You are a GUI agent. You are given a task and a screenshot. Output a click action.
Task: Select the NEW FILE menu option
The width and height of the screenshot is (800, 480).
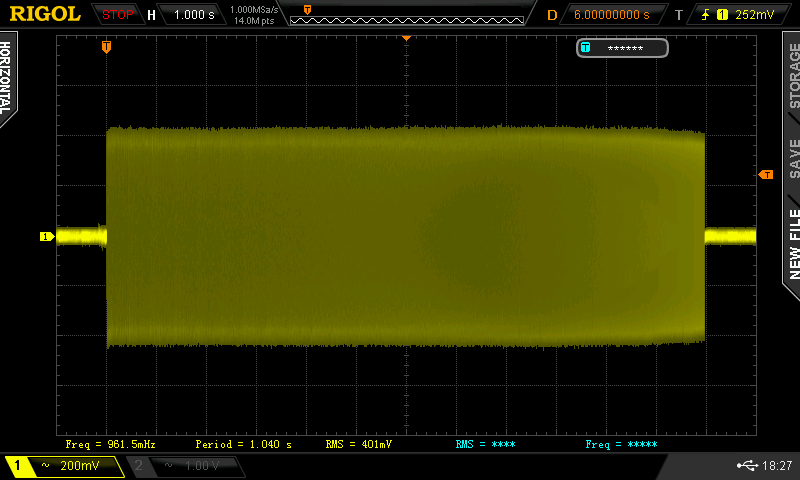[793, 244]
